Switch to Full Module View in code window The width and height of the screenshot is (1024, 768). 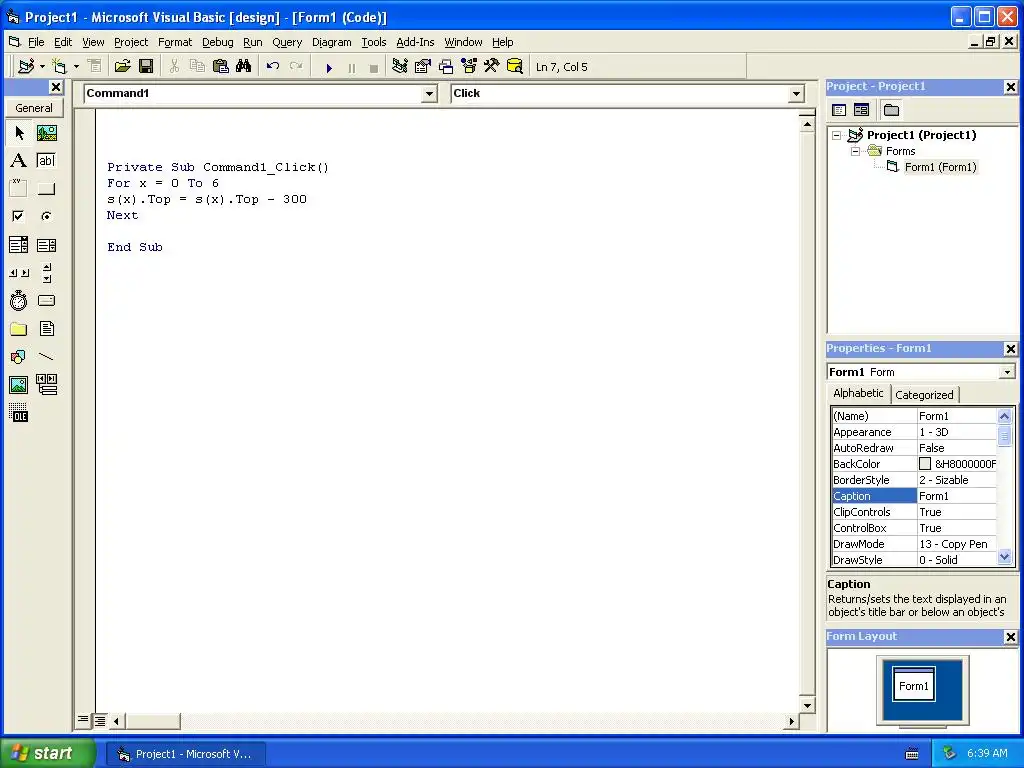click(99, 721)
